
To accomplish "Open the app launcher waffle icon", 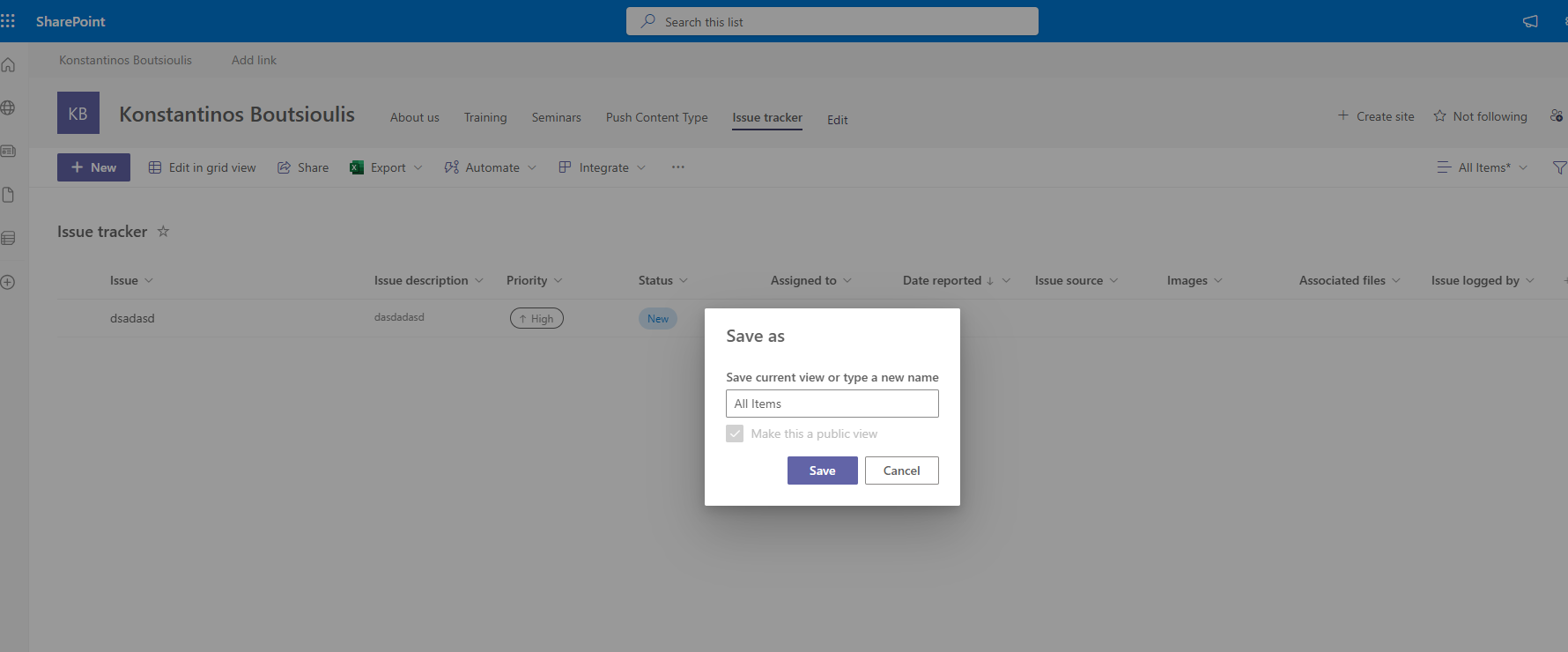I will [x=8, y=20].
